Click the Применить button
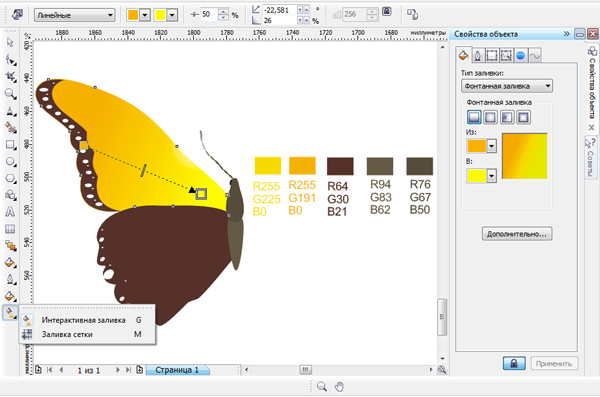Screen dimensions: 600x397 (554, 363)
